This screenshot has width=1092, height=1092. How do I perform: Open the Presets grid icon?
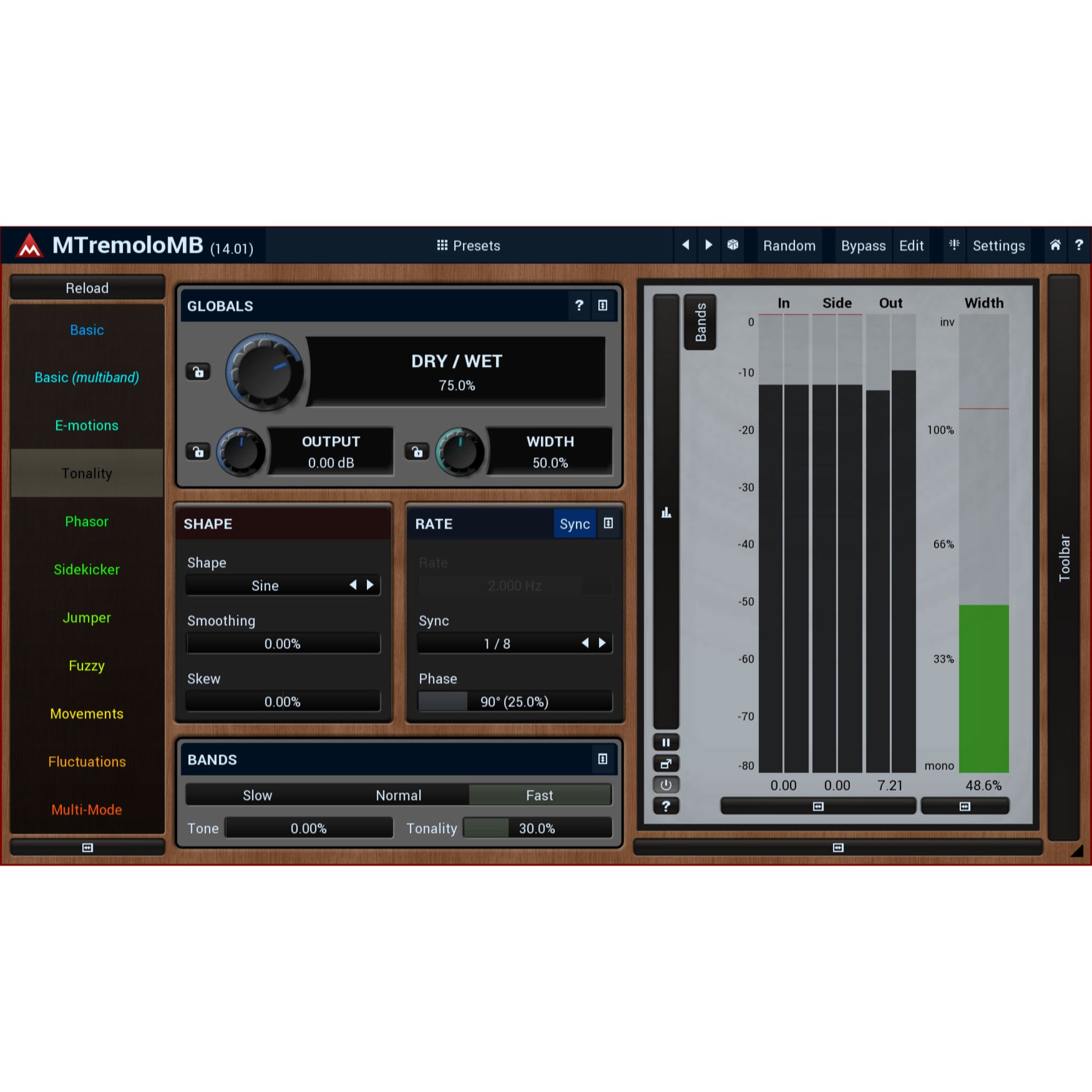point(442,245)
